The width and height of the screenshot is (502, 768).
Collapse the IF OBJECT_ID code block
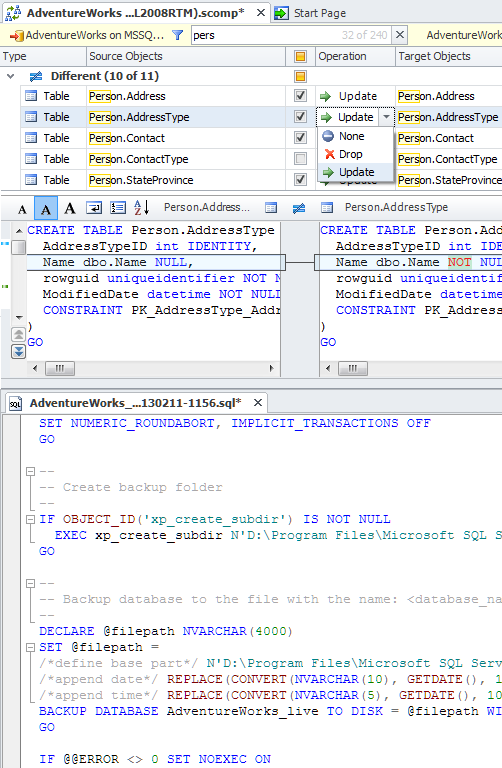(30, 519)
